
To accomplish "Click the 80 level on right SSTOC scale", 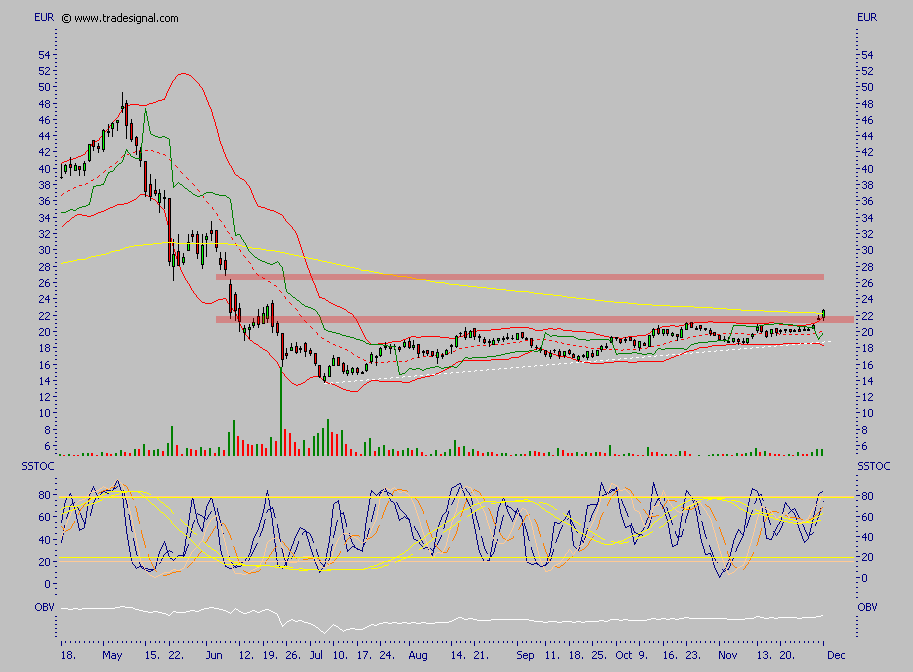I will pos(867,496).
